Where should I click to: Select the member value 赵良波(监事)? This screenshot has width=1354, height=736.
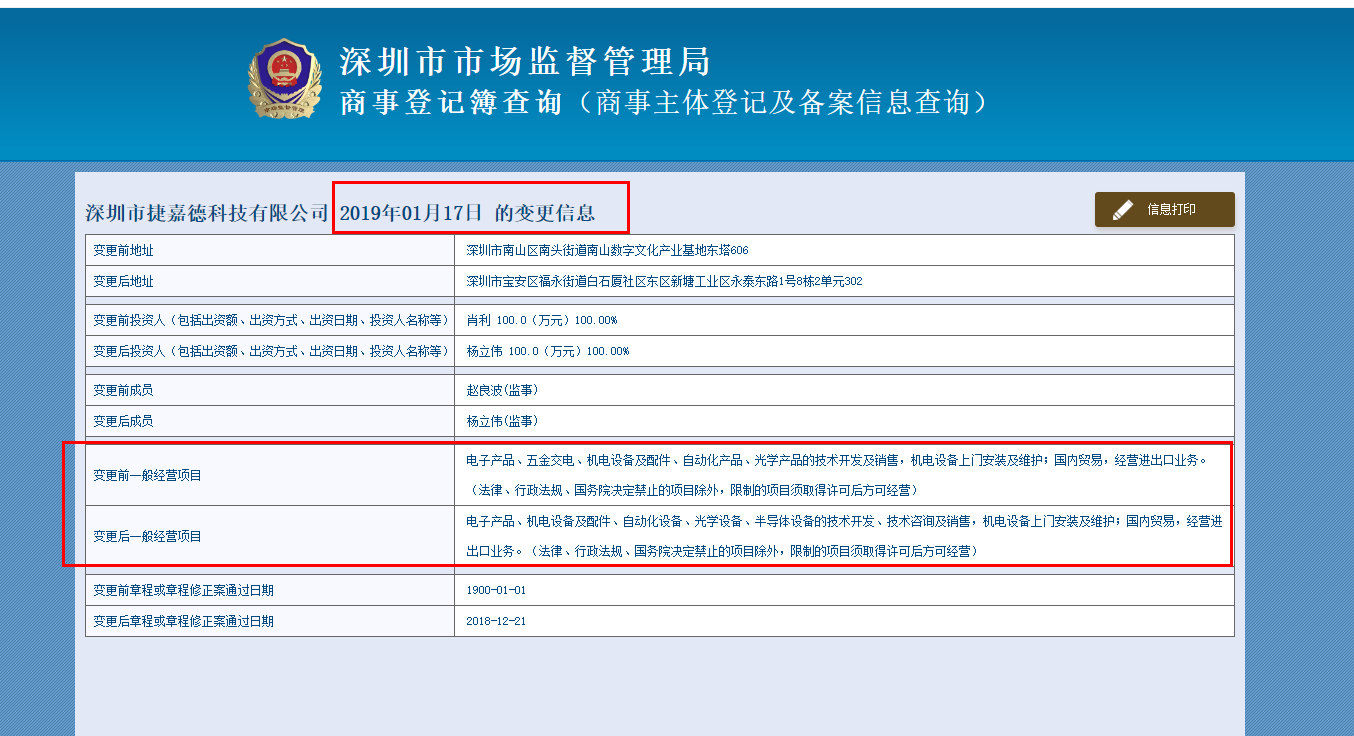coord(502,391)
